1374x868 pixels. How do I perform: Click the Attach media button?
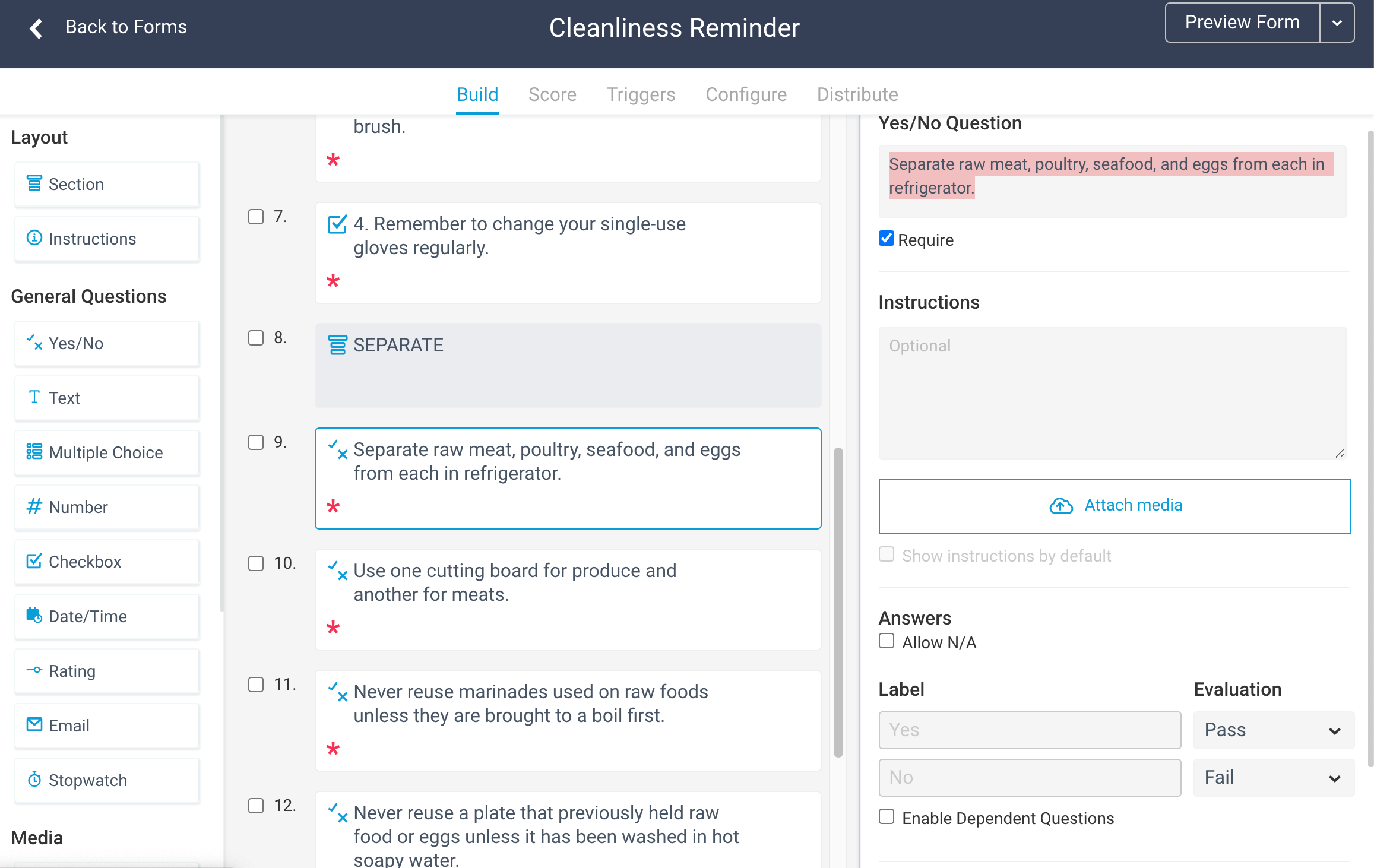point(1115,506)
